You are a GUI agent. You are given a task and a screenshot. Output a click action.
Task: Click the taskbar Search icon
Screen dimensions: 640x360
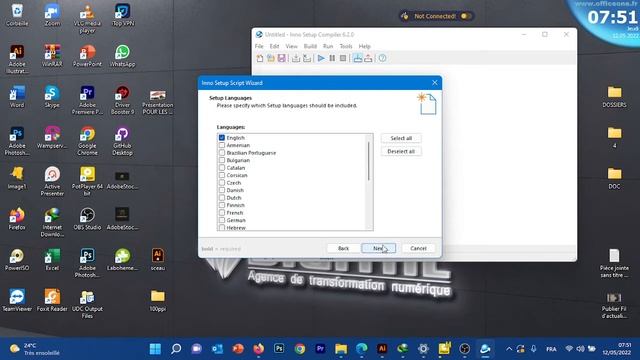pyautogui.click(x=176, y=349)
